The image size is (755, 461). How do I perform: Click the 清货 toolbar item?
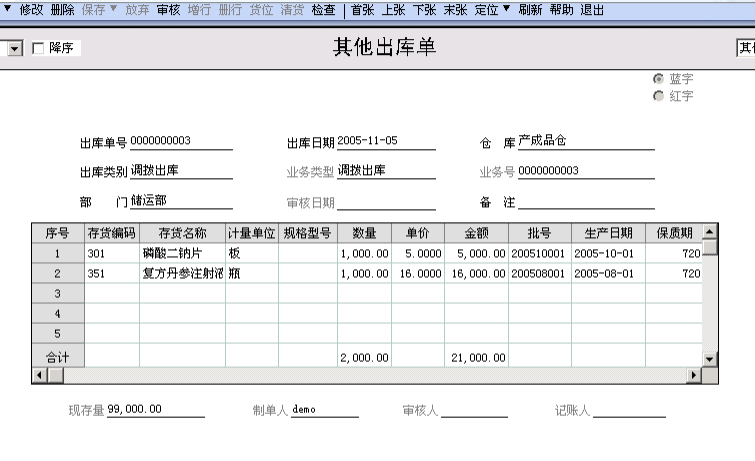click(x=292, y=10)
